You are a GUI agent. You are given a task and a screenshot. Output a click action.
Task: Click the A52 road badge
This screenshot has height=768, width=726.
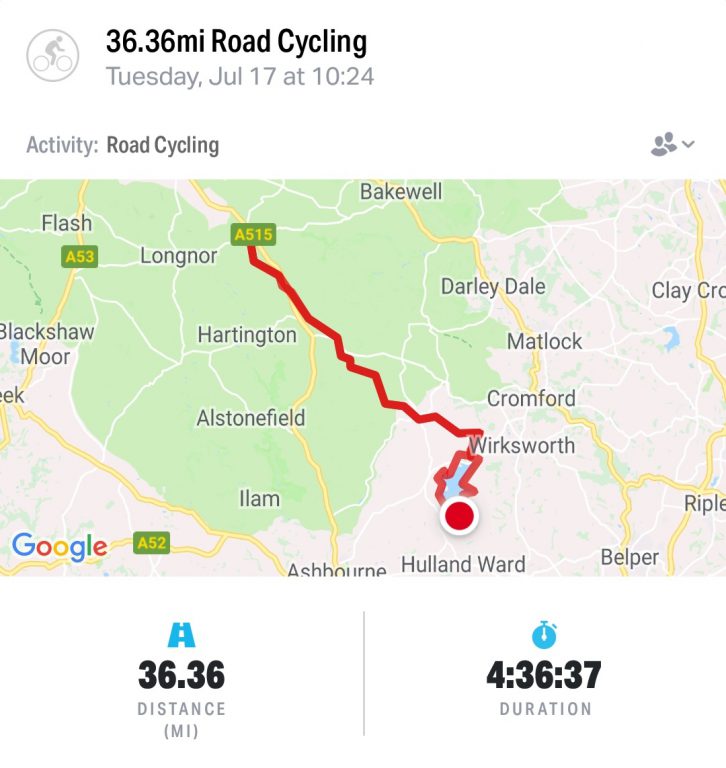pos(151,543)
